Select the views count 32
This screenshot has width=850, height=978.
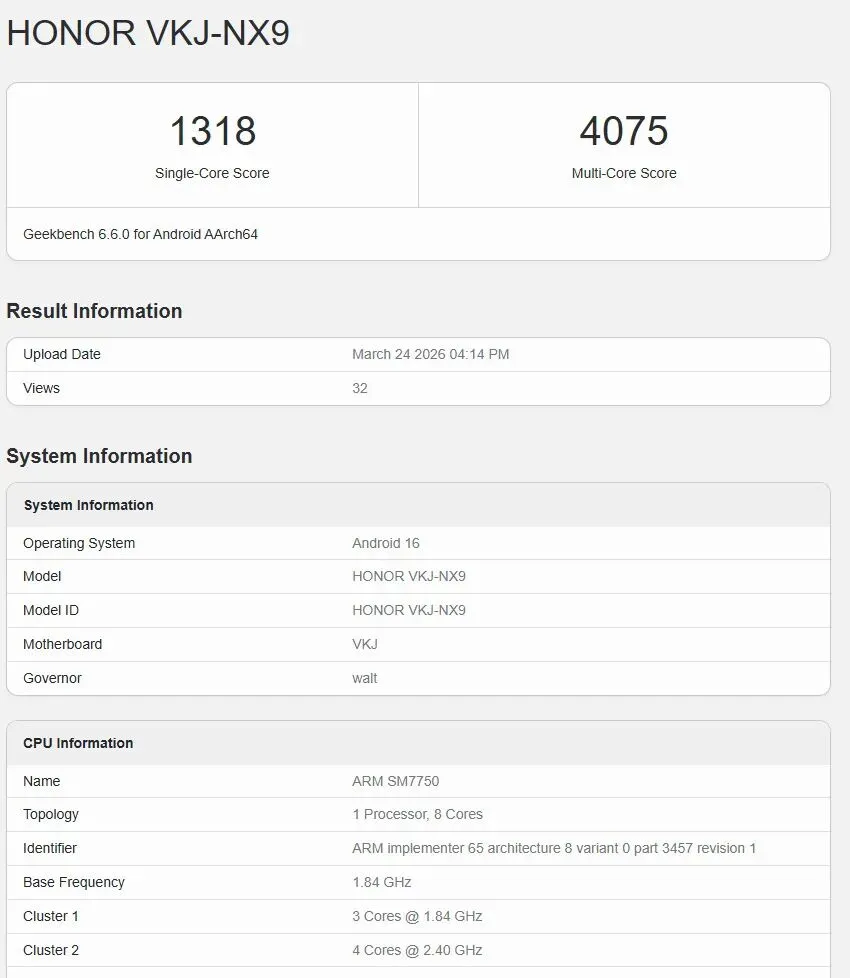click(360, 388)
